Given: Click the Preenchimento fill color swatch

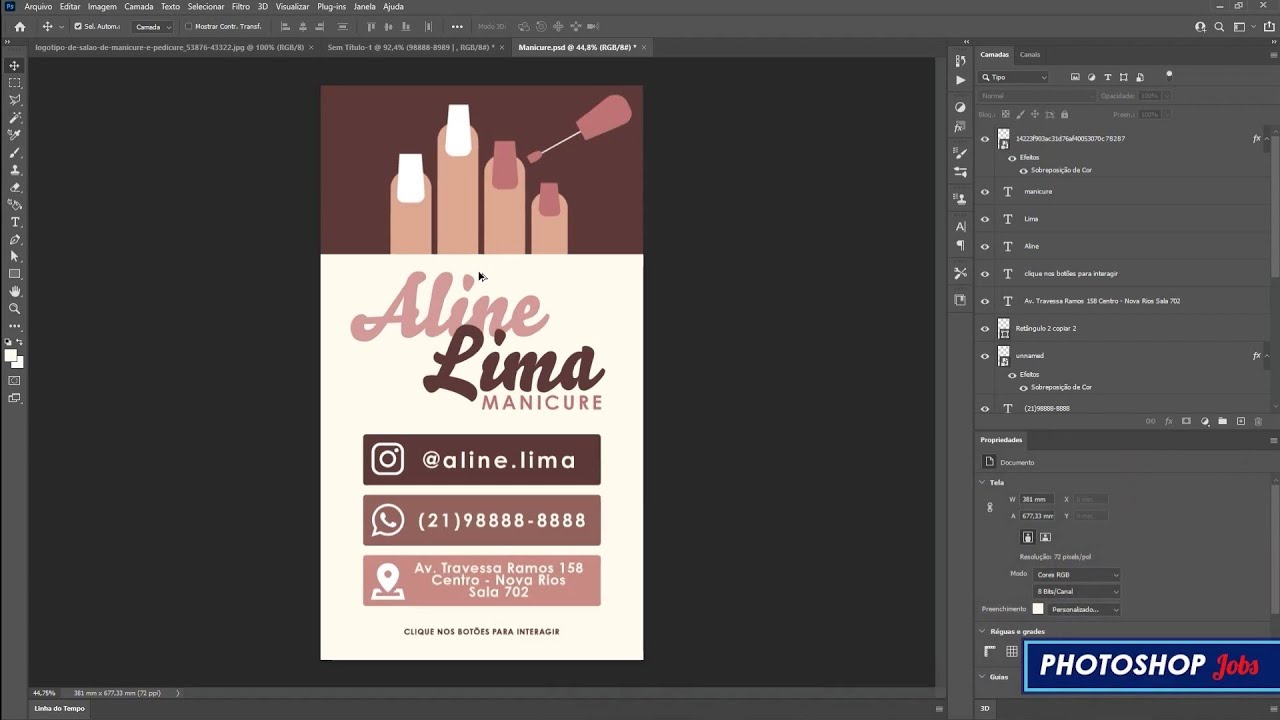Looking at the screenshot, I should pyautogui.click(x=1038, y=609).
